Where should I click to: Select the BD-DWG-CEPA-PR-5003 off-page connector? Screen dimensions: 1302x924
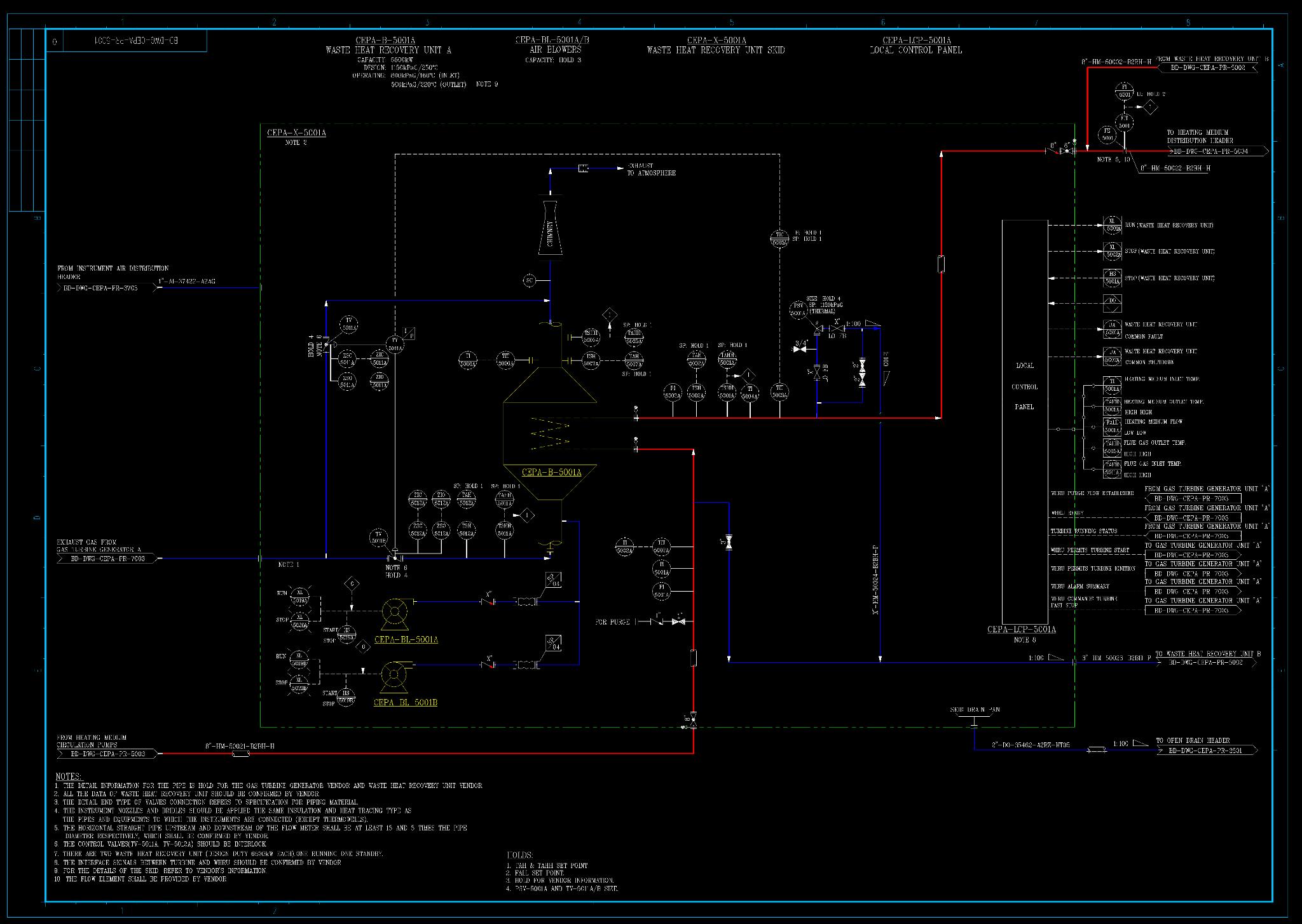pyautogui.click(x=109, y=754)
